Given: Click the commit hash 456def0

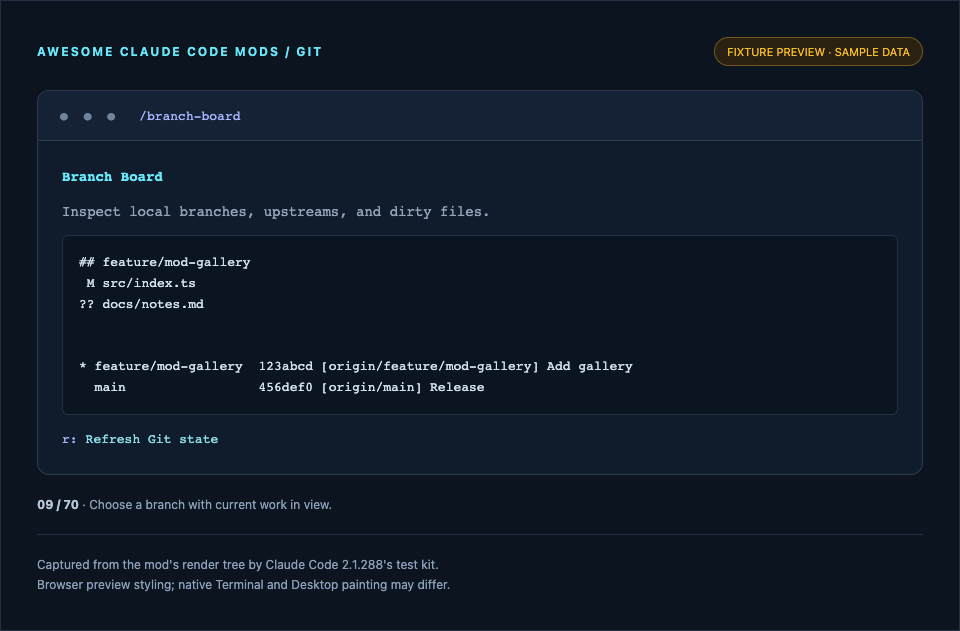Looking at the screenshot, I should click(x=285, y=387).
